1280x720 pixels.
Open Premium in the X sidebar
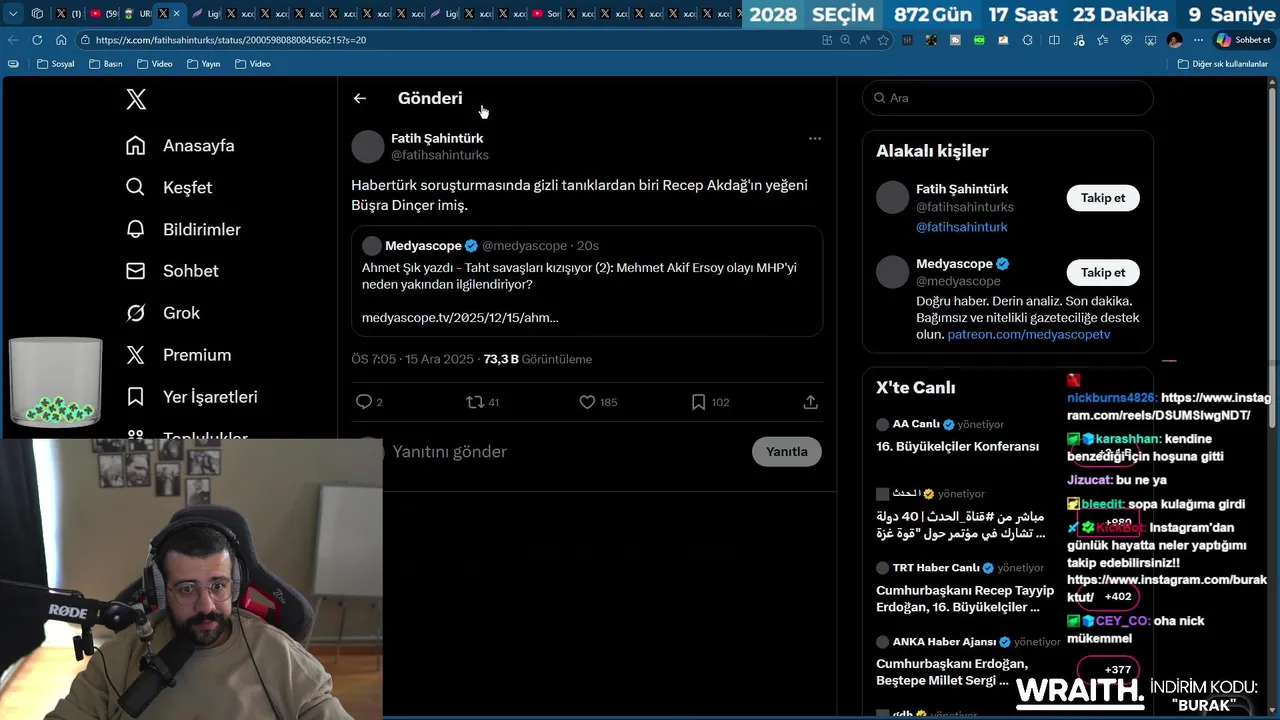tap(178, 355)
